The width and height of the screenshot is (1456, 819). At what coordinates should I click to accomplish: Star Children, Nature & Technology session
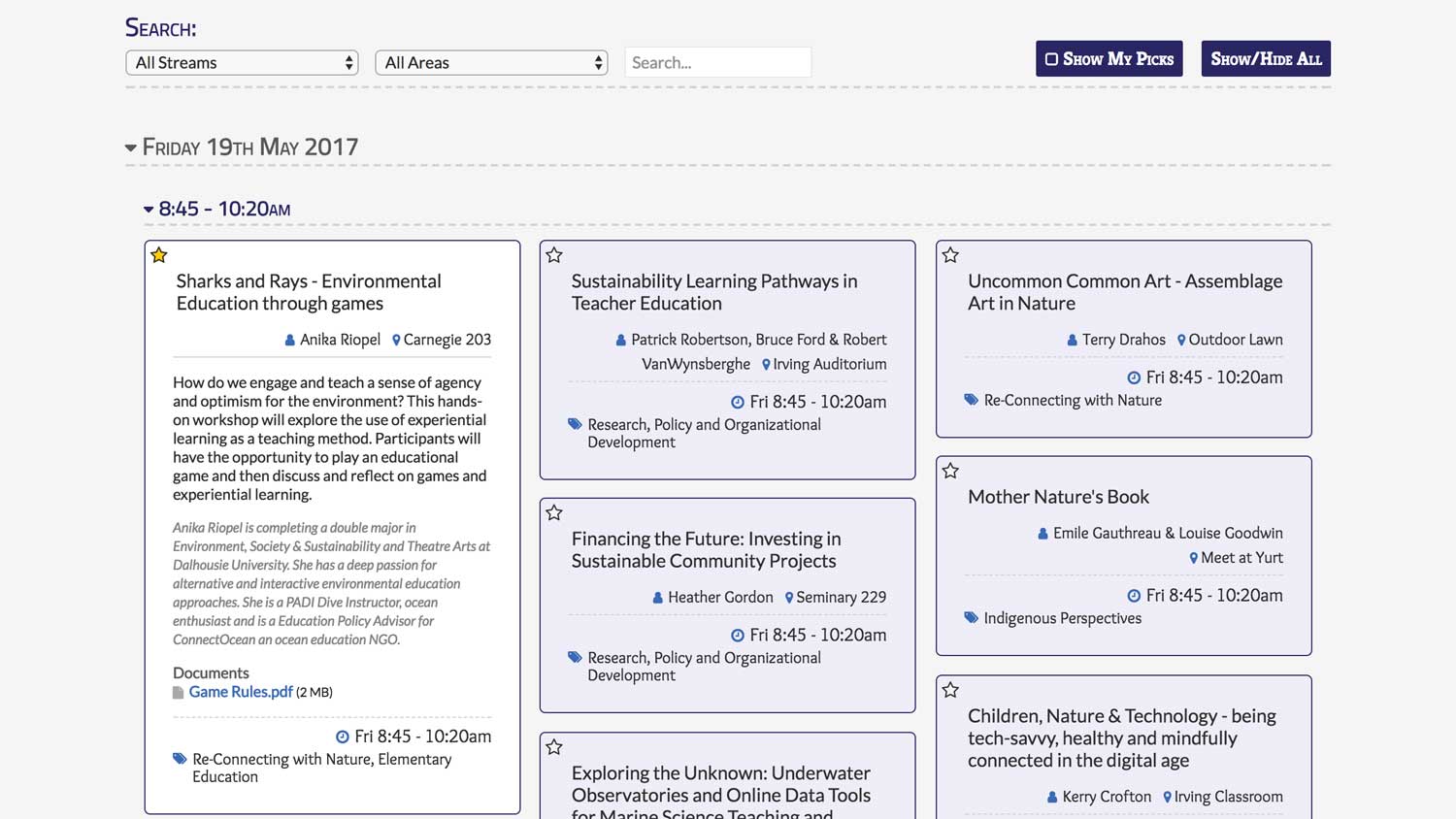(x=950, y=690)
